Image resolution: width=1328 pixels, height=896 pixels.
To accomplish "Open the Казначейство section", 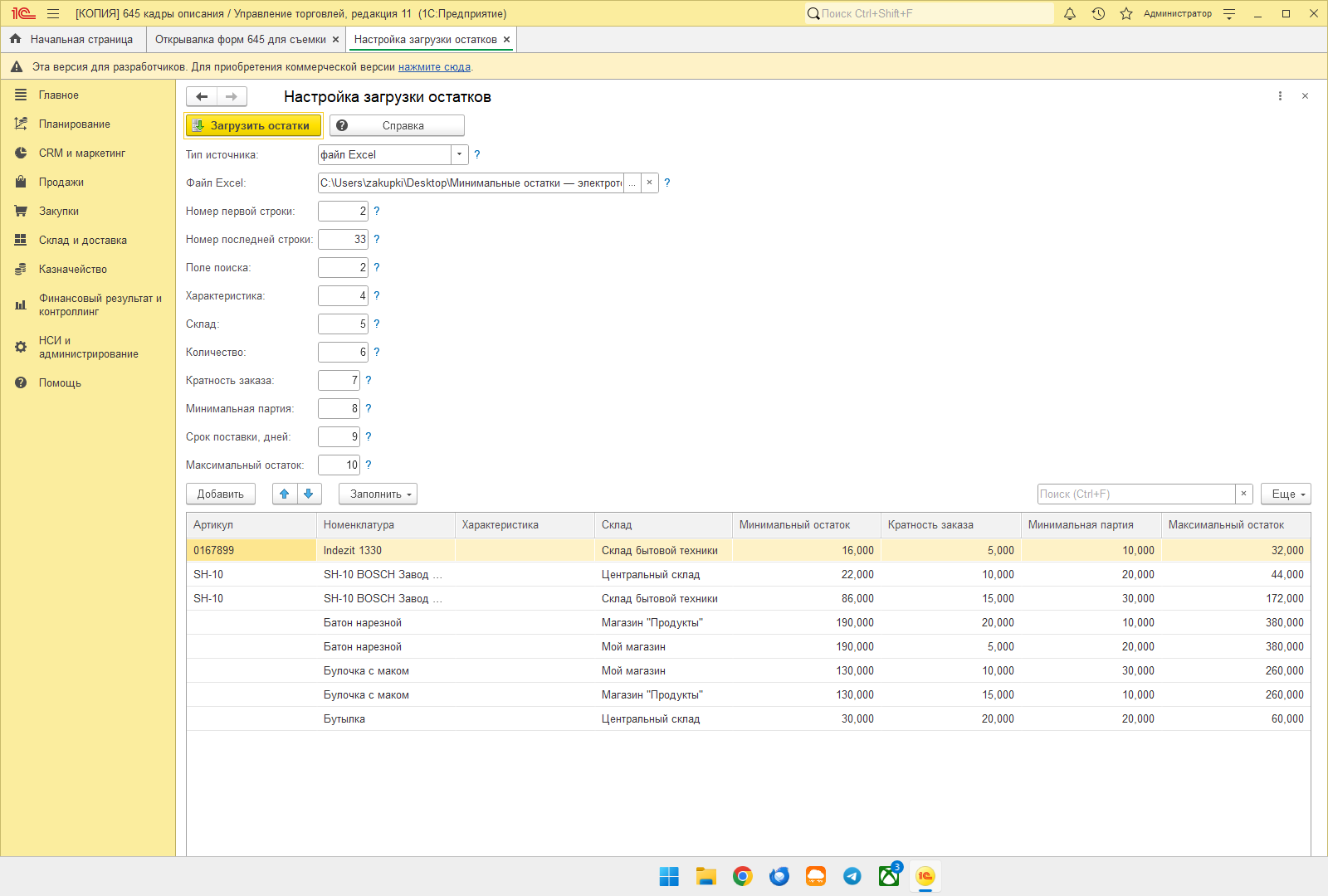I will [x=73, y=269].
